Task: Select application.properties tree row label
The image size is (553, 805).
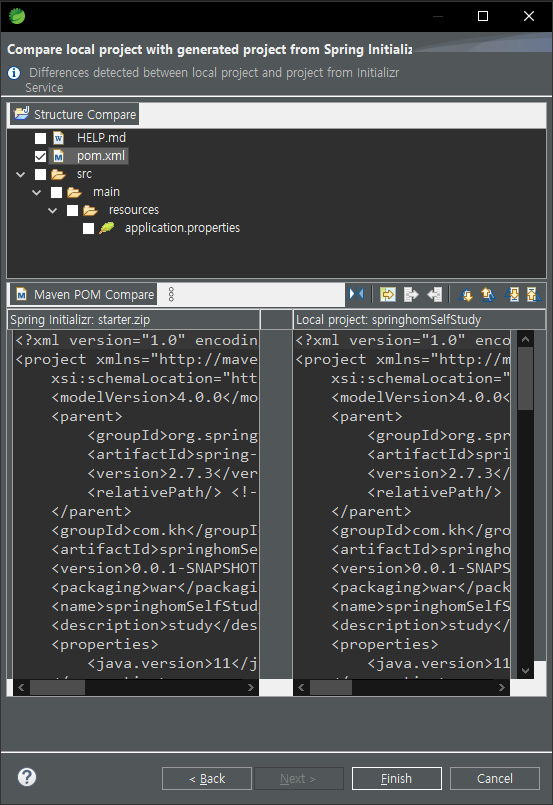Action: [182, 227]
